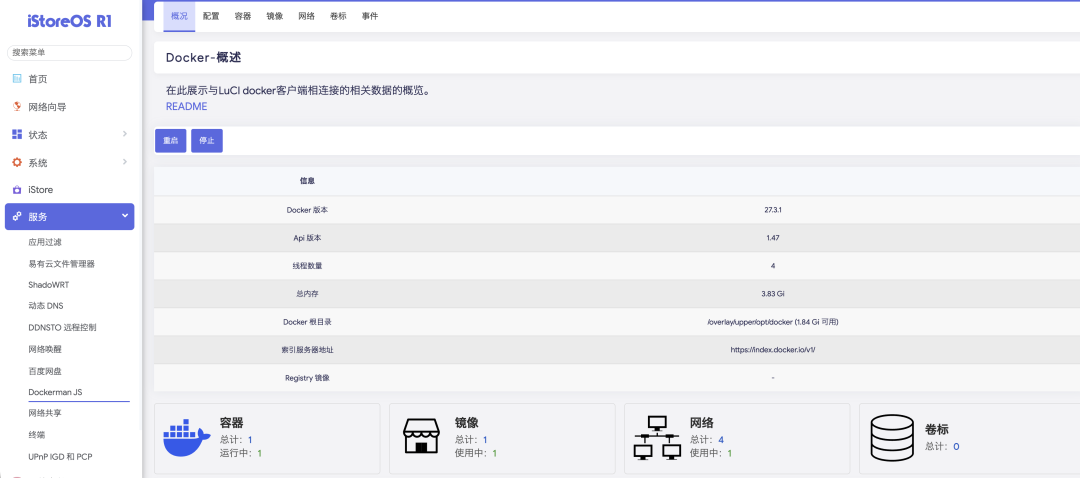The image size is (1080, 478).
Task: Click images 使用中 count 1
Action: [495, 453]
